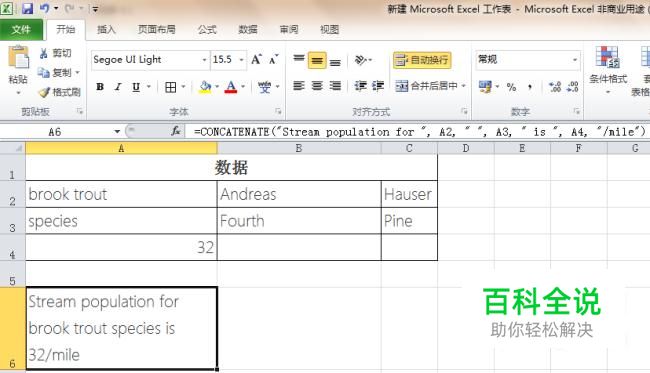Viewport: 650px width, 373px height.
Task: Toggle align text right button
Action: 335,86
